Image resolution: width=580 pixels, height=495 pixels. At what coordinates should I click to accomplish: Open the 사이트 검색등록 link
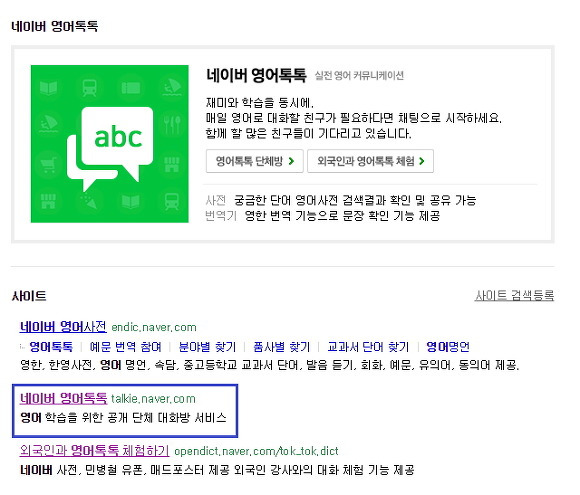tap(514, 295)
